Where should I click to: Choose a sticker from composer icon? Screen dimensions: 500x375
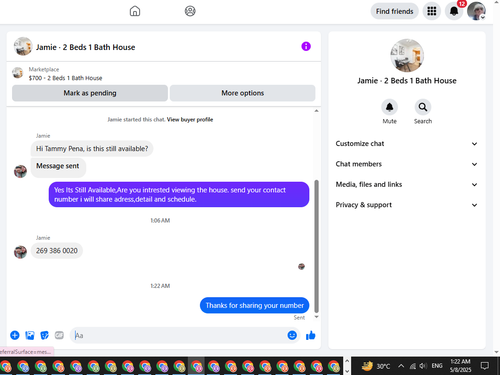click(44, 335)
